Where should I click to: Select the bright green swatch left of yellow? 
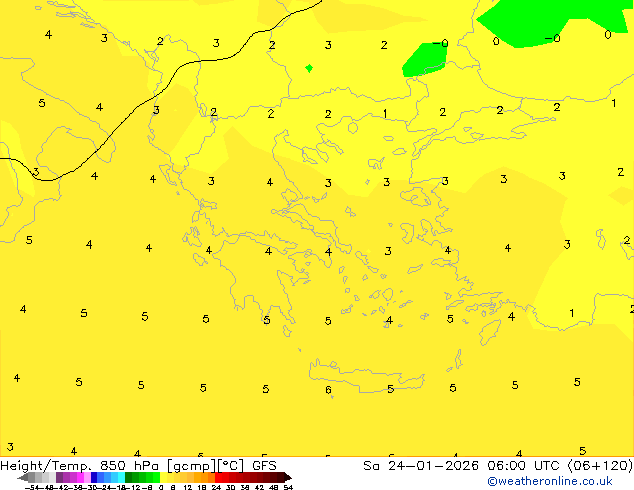point(156,477)
